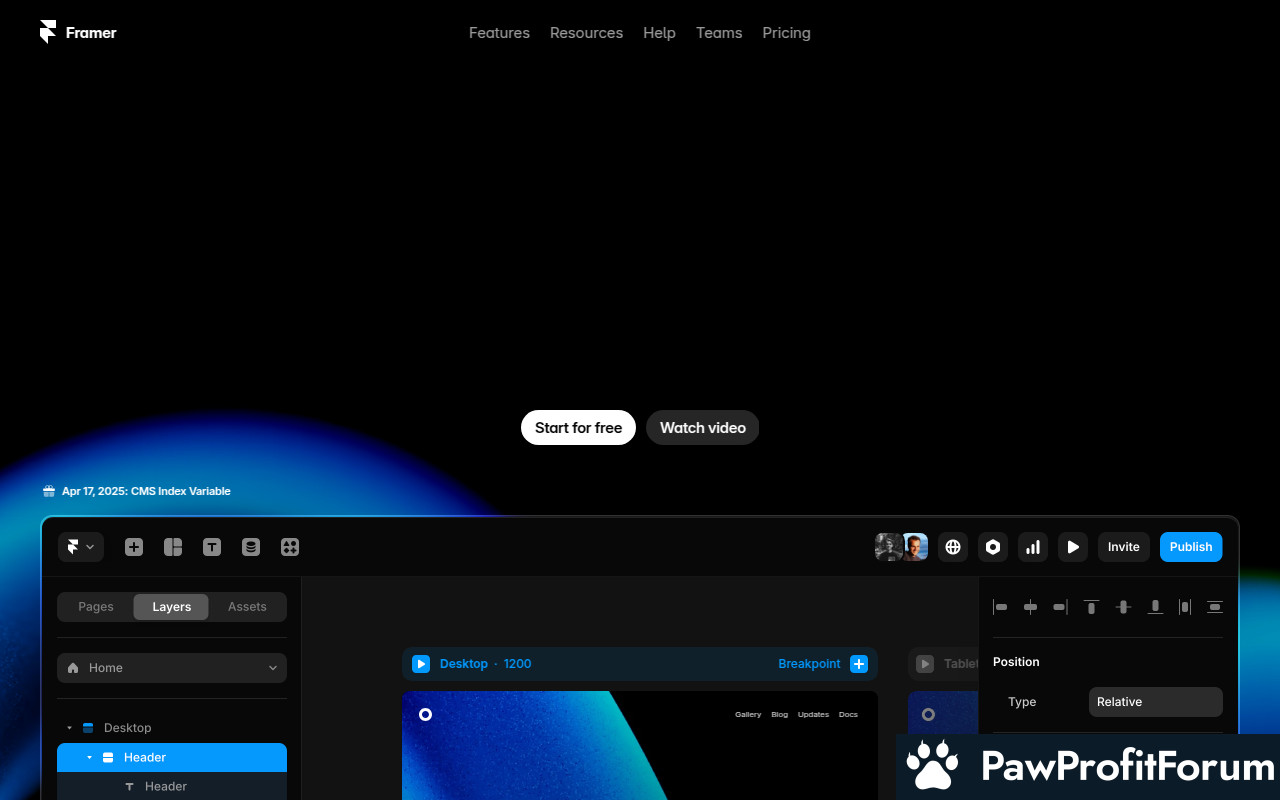The image size is (1280, 800).
Task: Click the second collaborator avatar
Action: pos(915,547)
